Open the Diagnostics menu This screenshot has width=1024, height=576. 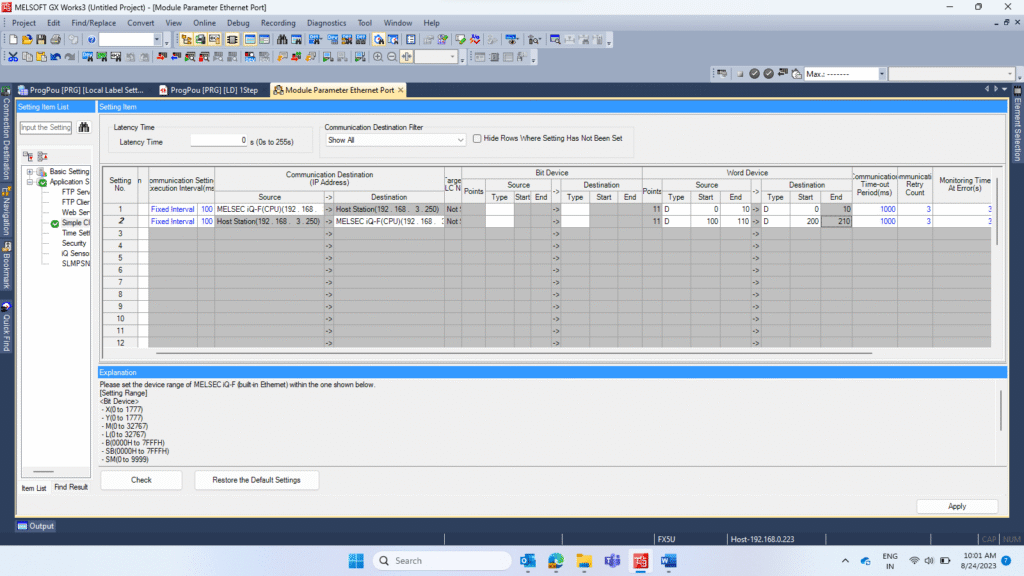pos(327,23)
